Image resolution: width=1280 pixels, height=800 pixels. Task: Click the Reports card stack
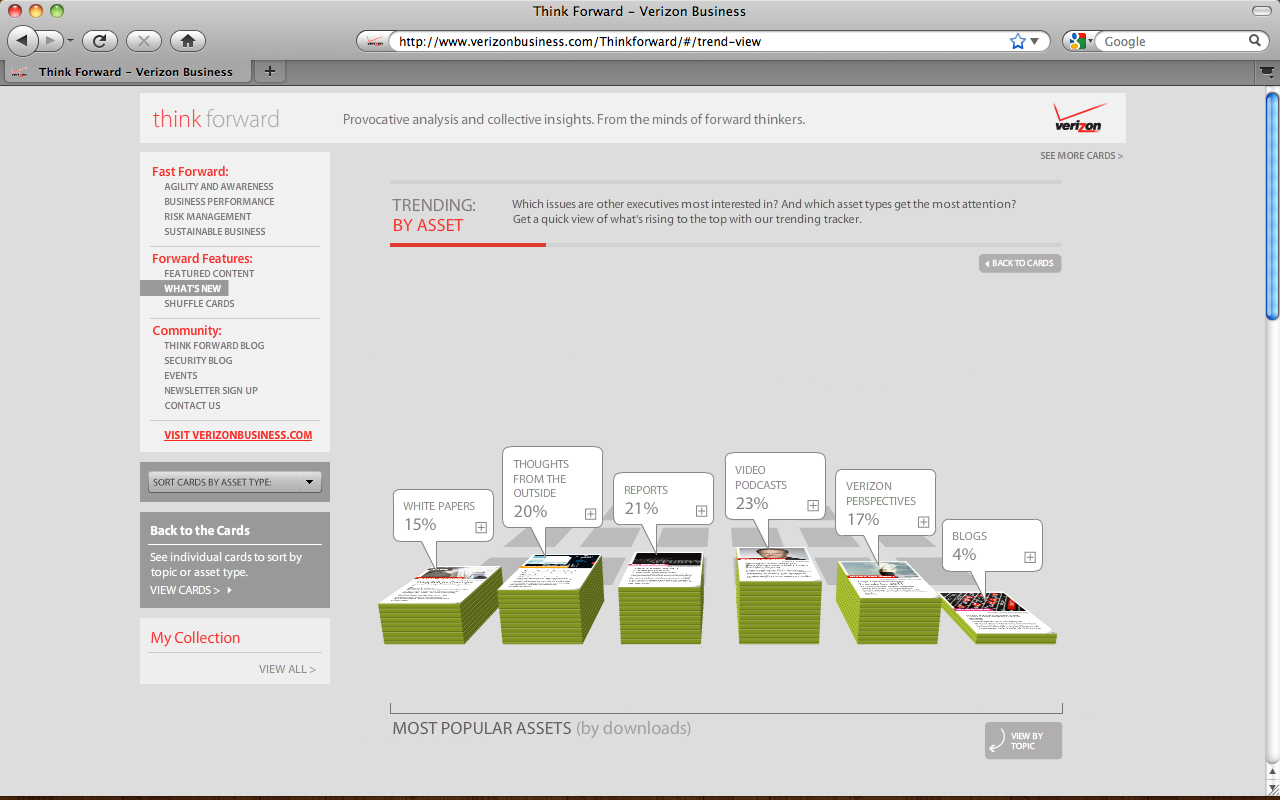[x=660, y=598]
